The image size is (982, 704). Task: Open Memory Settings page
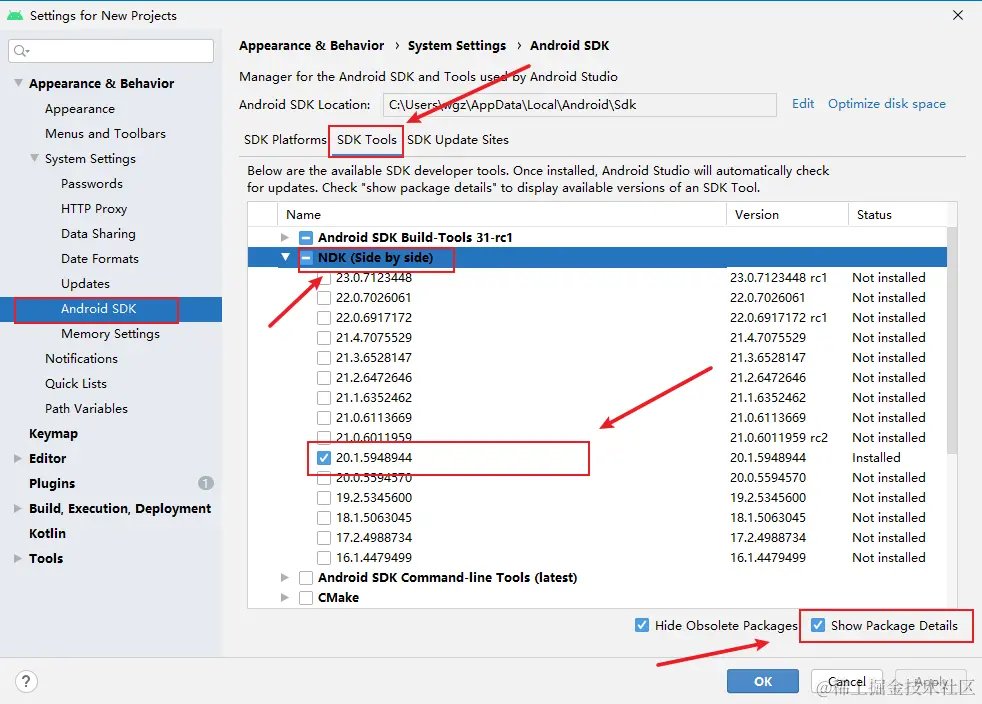click(110, 334)
